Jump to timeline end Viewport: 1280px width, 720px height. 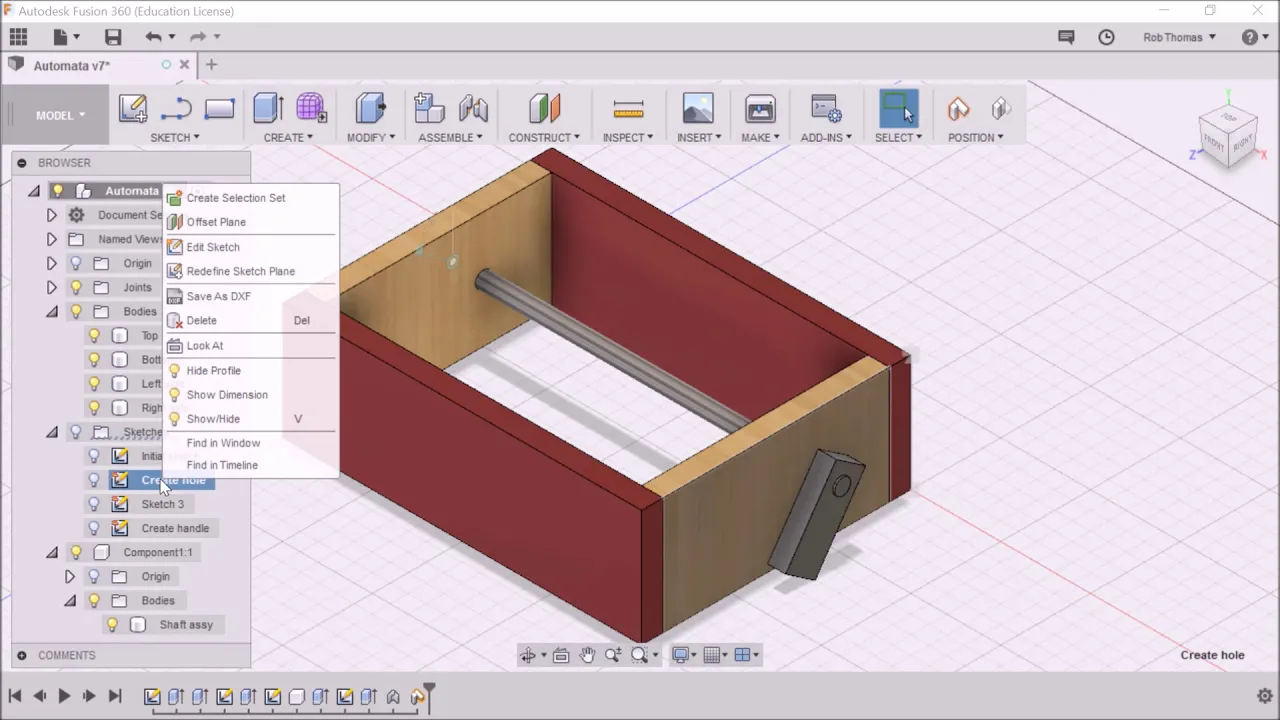[114, 696]
